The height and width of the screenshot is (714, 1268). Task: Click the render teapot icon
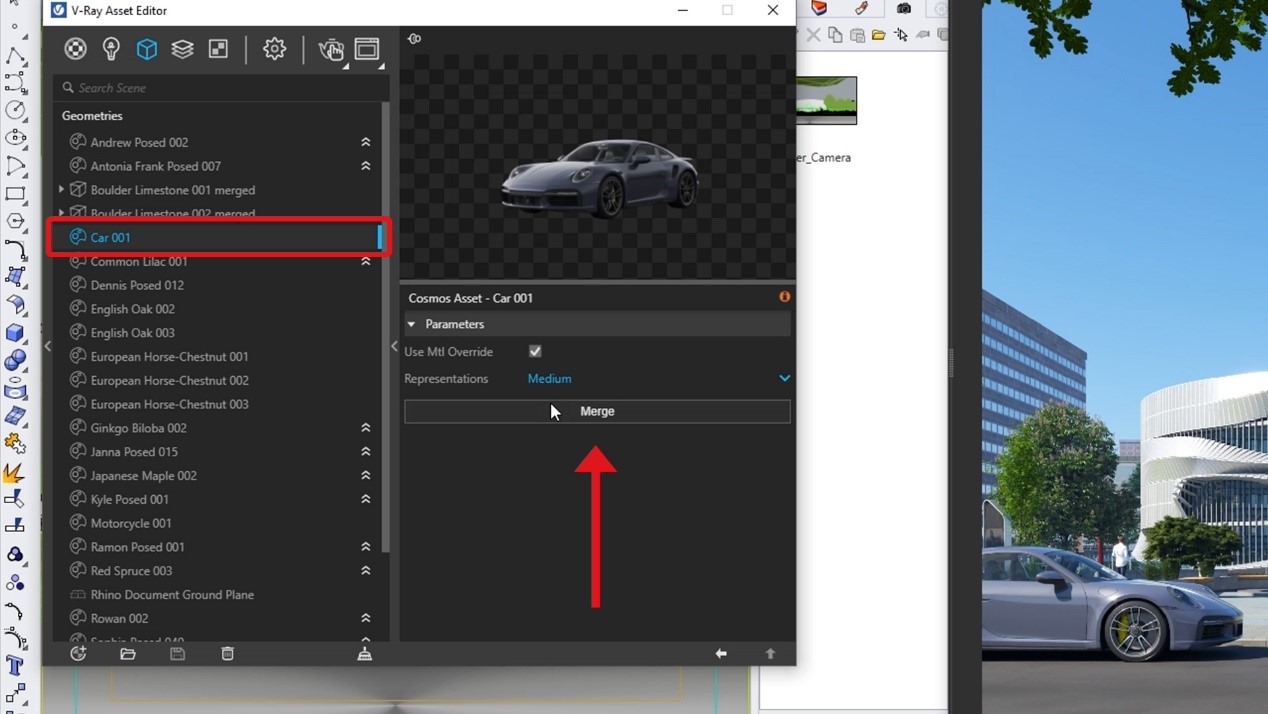click(330, 49)
